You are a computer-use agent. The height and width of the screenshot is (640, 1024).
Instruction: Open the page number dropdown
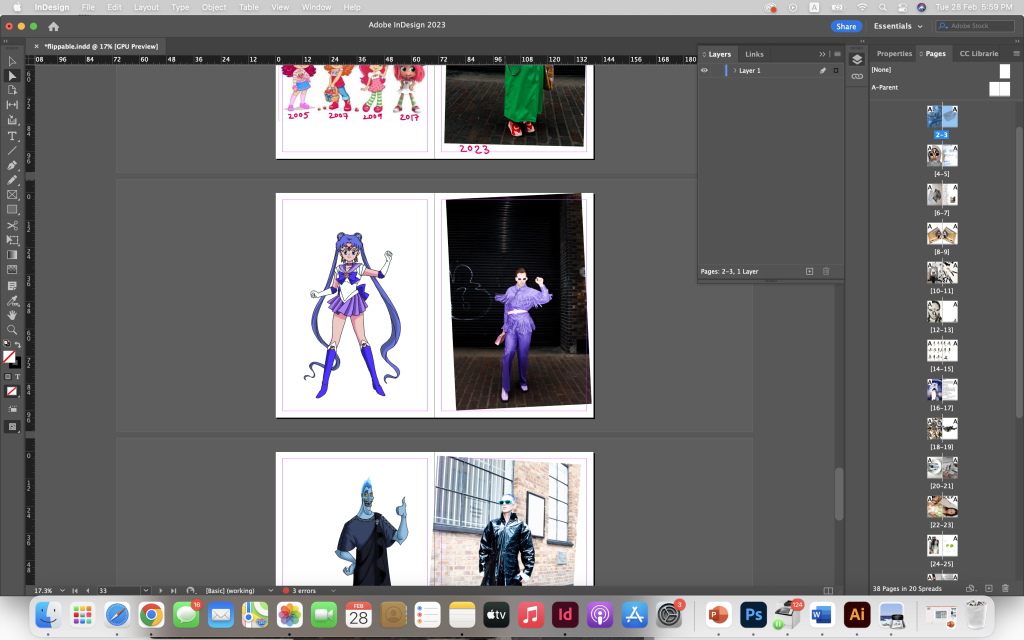[x=146, y=590]
